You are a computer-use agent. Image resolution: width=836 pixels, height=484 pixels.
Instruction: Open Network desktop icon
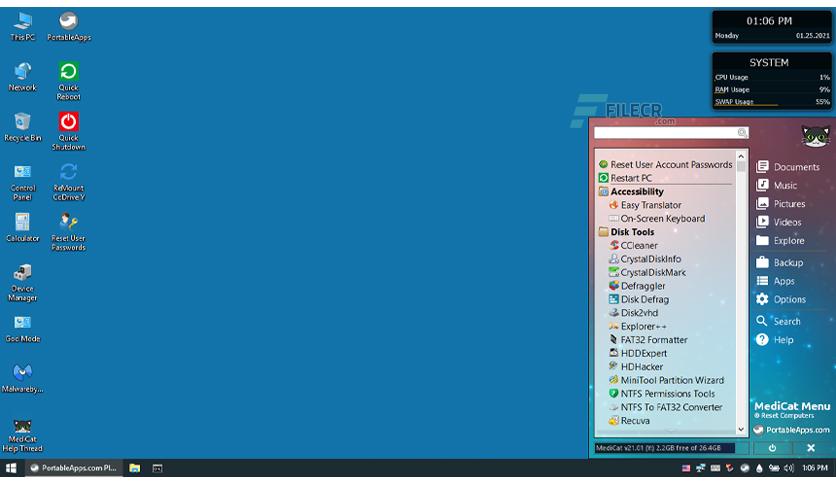click(22, 77)
